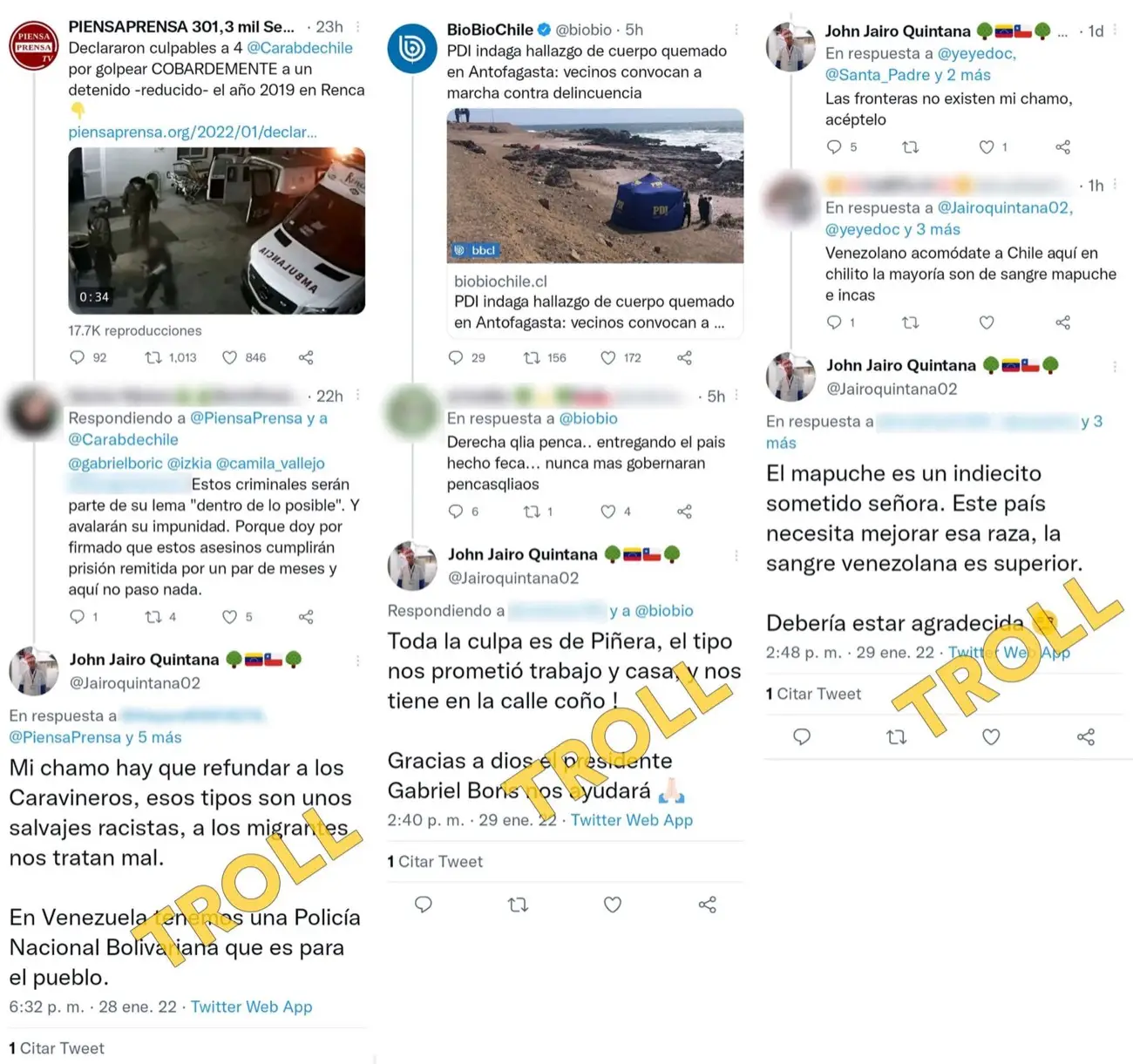Like the BioBioChile tweet with 172 likes
1133x1064 pixels.
[x=608, y=357]
